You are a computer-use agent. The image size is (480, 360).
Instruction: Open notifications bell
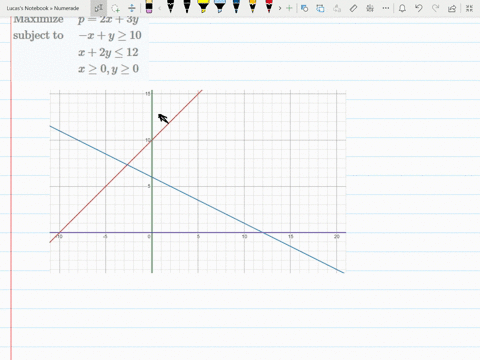coord(402,8)
